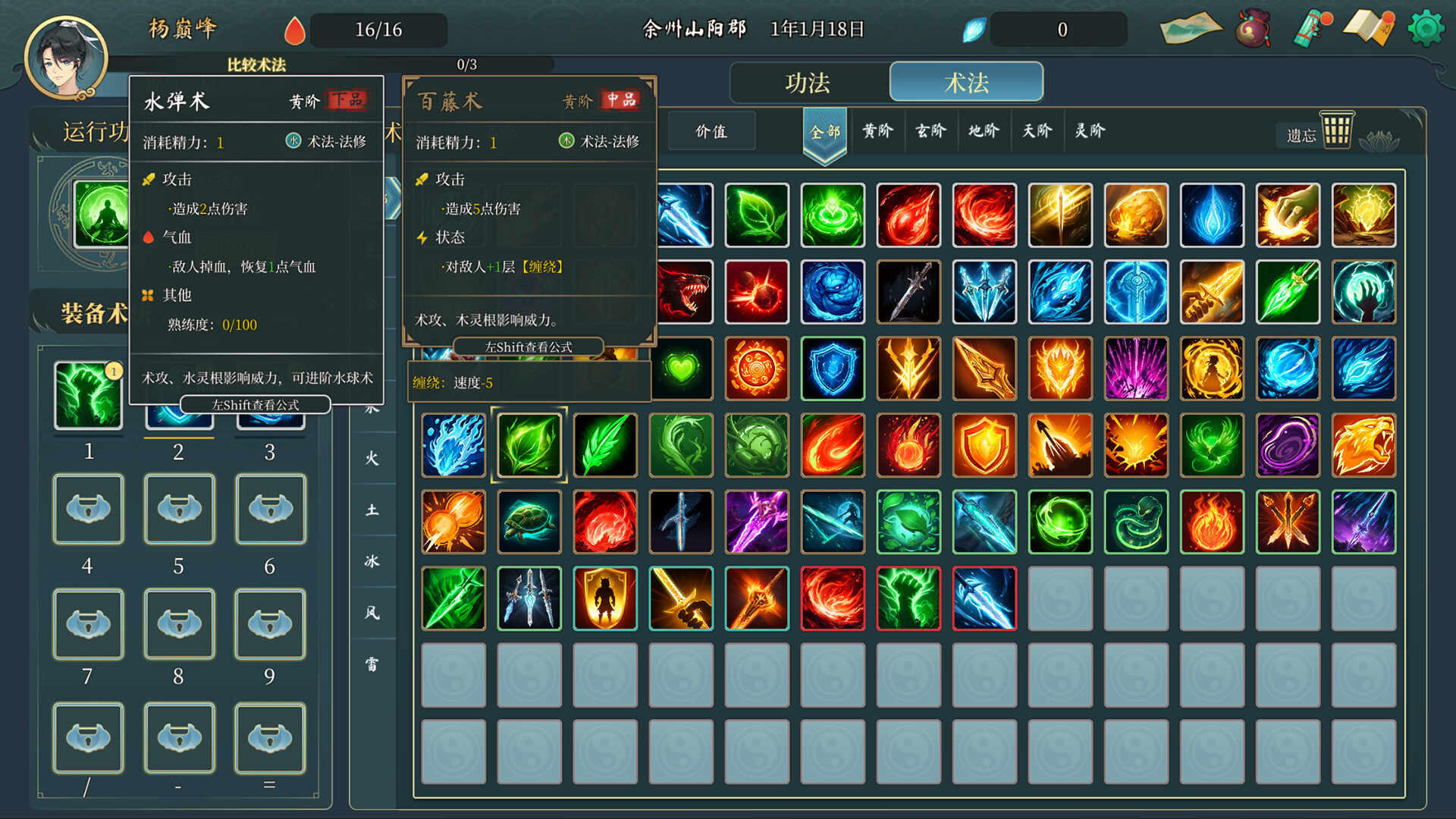Sort spells by 价值 button

coord(711,131)
